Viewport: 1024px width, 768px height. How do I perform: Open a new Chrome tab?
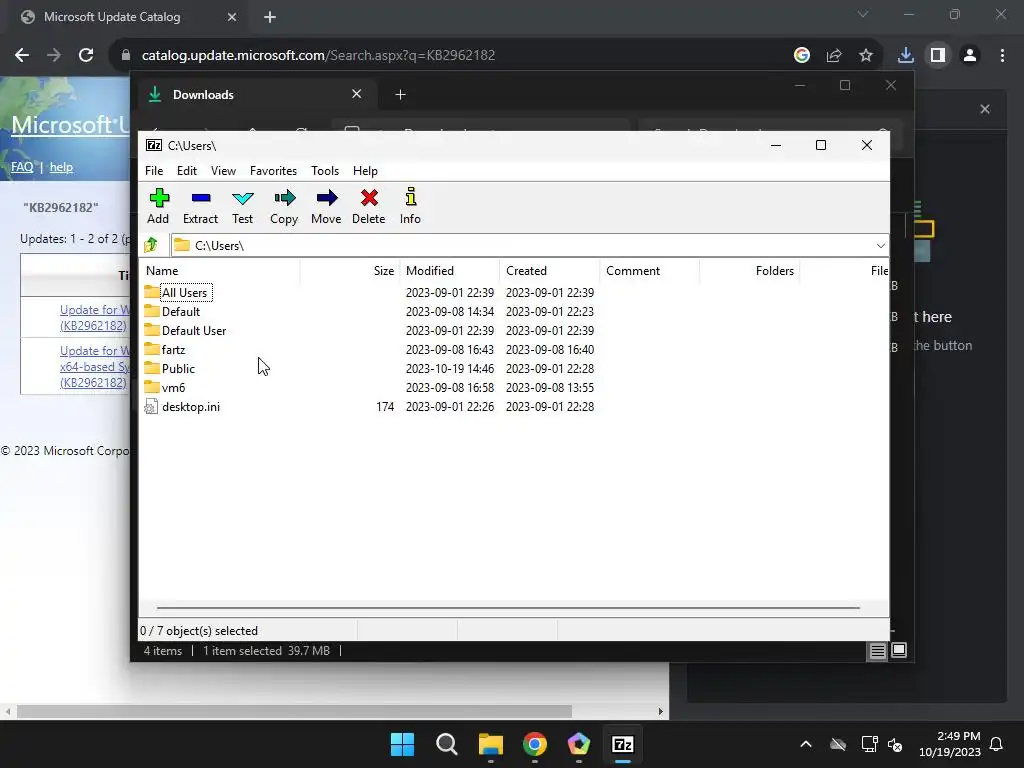point(270,17)
